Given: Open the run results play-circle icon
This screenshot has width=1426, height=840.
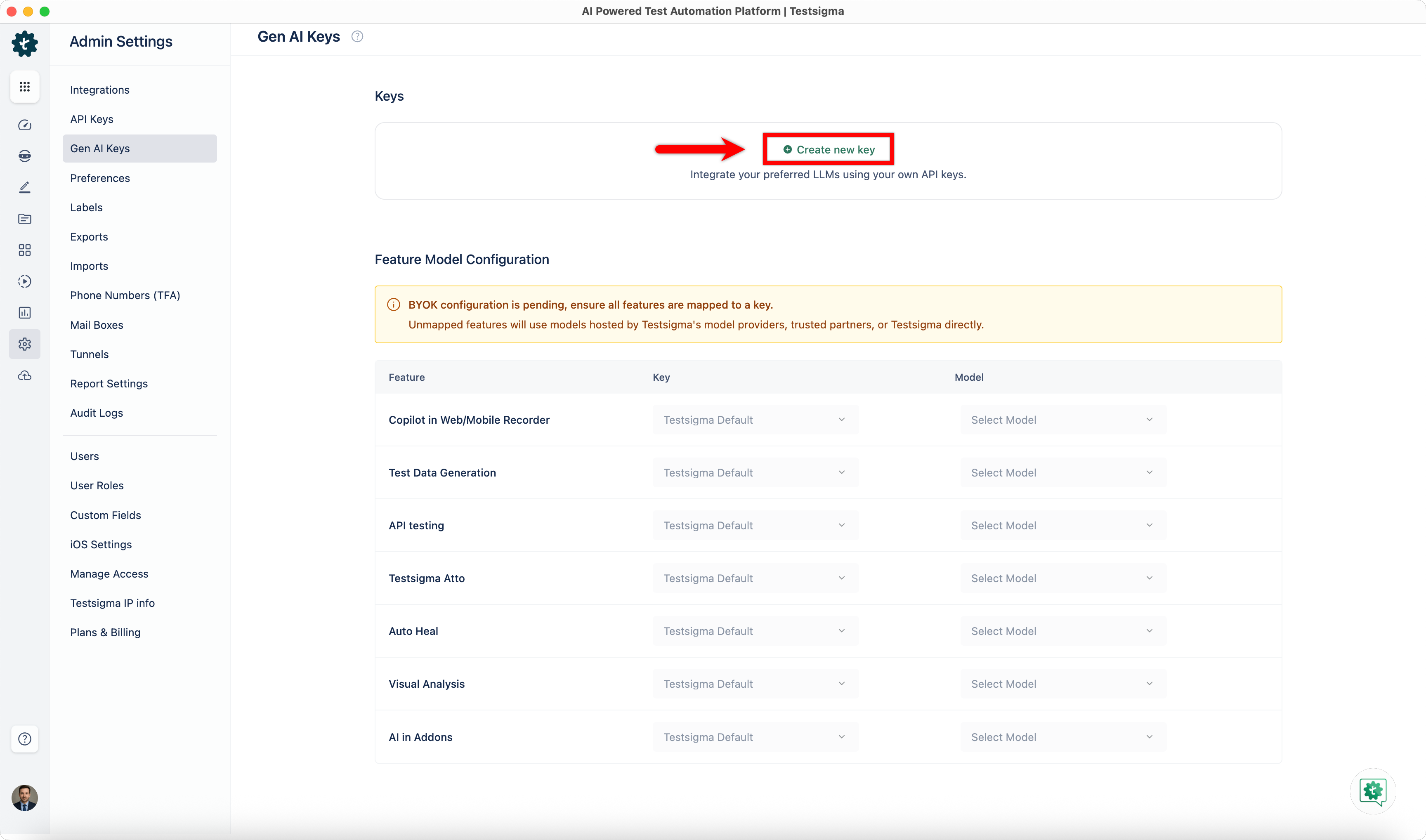Looking at the screenshot, I should coord(24,281).
